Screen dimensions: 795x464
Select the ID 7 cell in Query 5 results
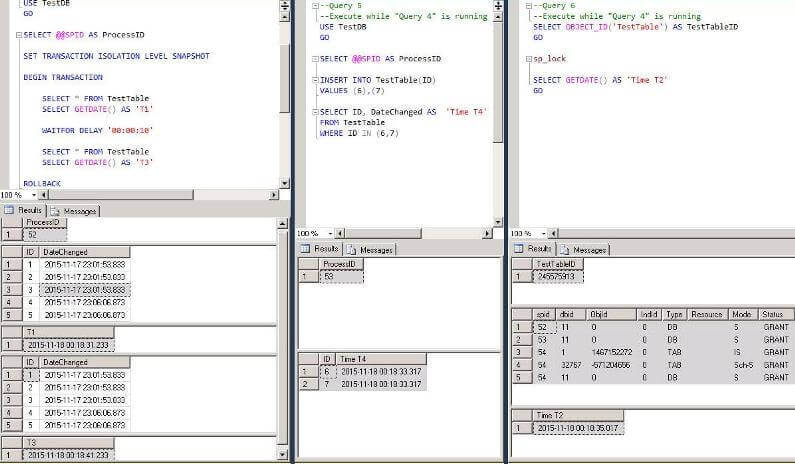327,384
